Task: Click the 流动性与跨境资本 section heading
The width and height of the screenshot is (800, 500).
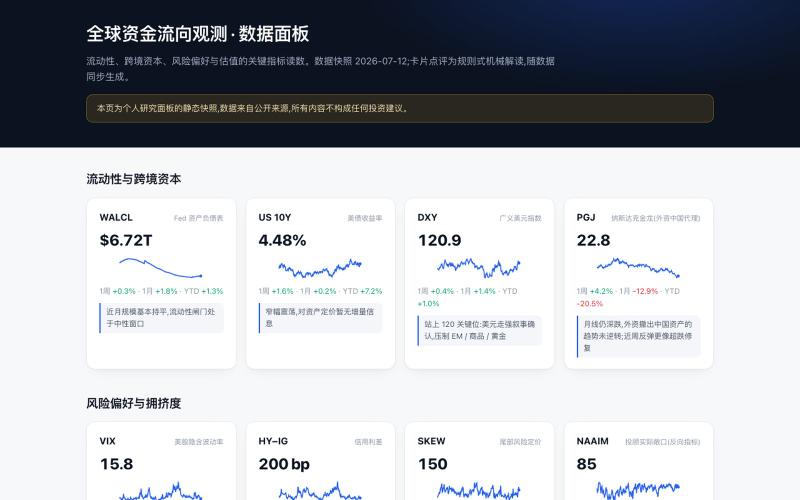Action: click(134, 179)
